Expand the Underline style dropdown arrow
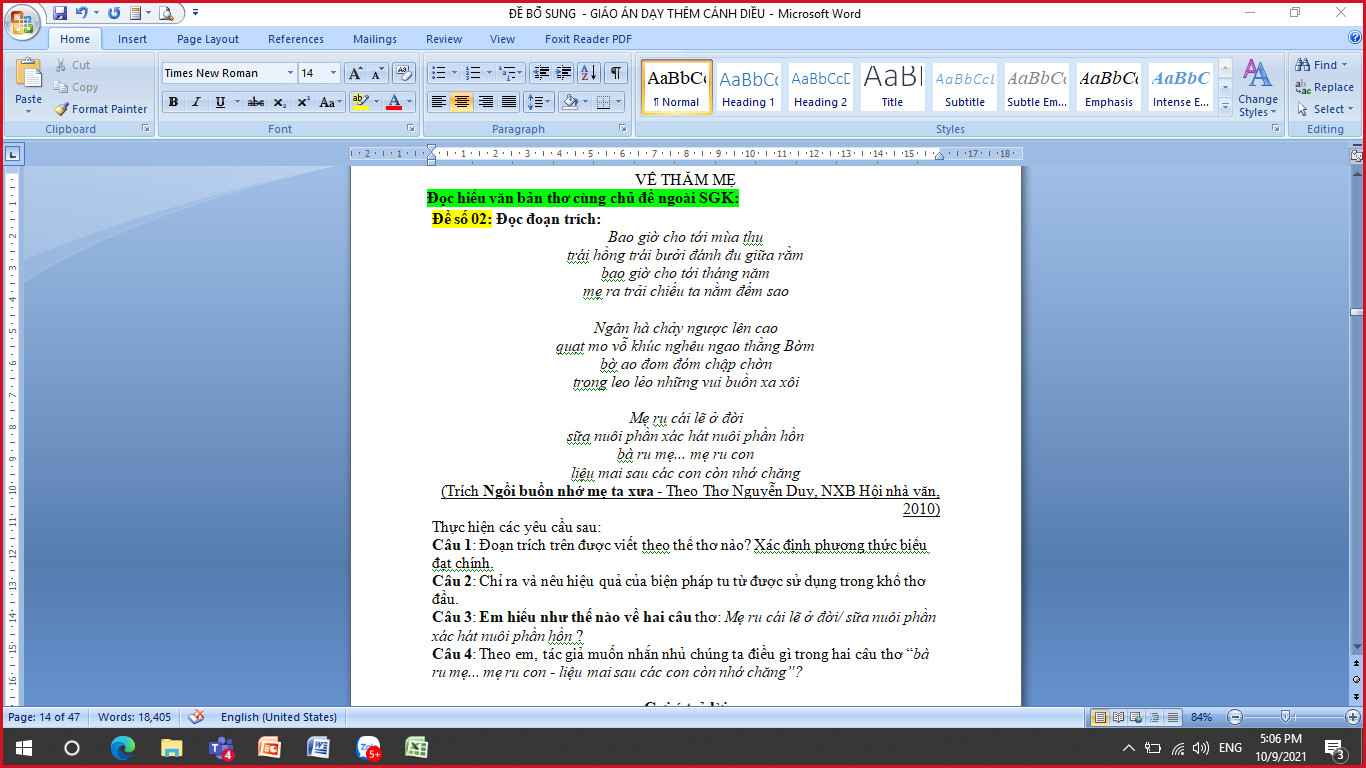The height and width of the screenshot is (768, 1366). coord(236,102)
